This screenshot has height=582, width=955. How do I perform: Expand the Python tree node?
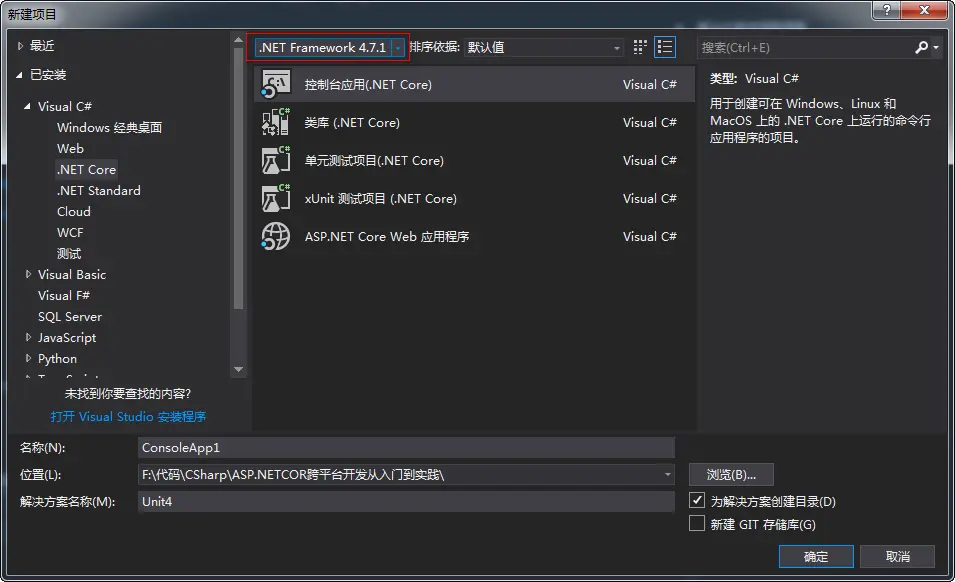click(x=28, y=358)
